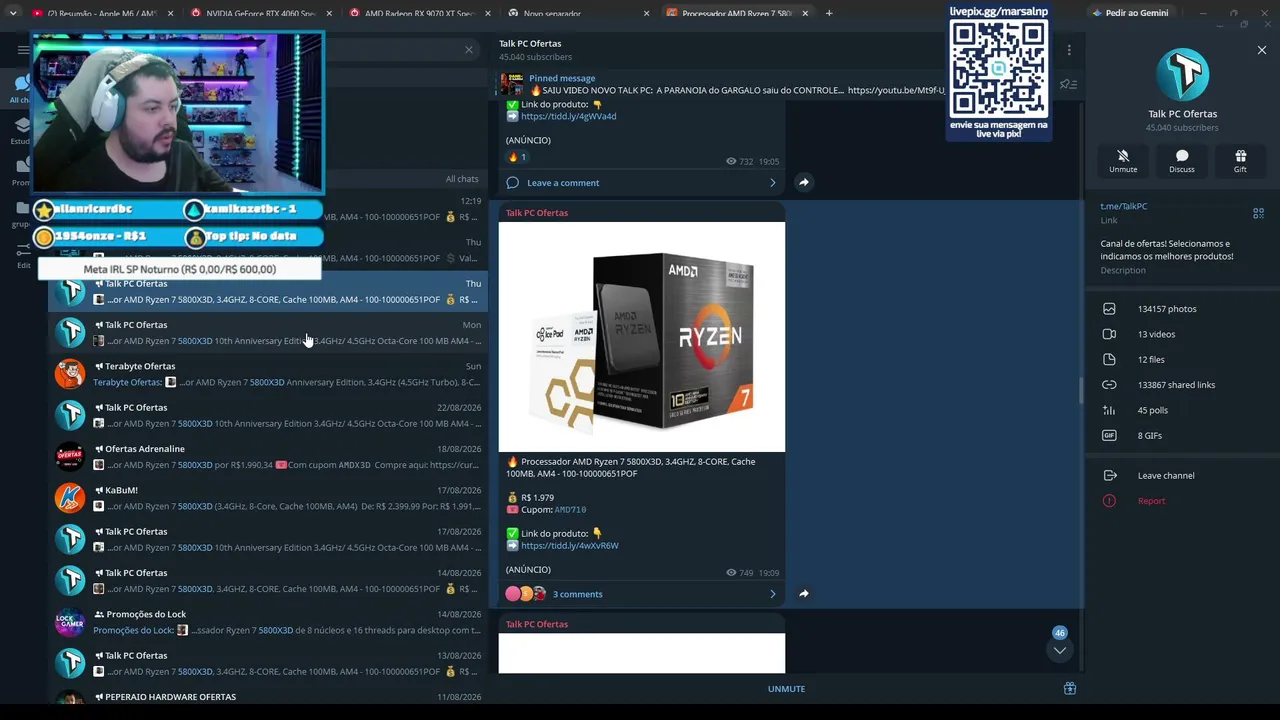Open the t.me/TalkPC channel link
Image resolution: width=1280 pixels, height=720 pixels.
(1124, 206)
